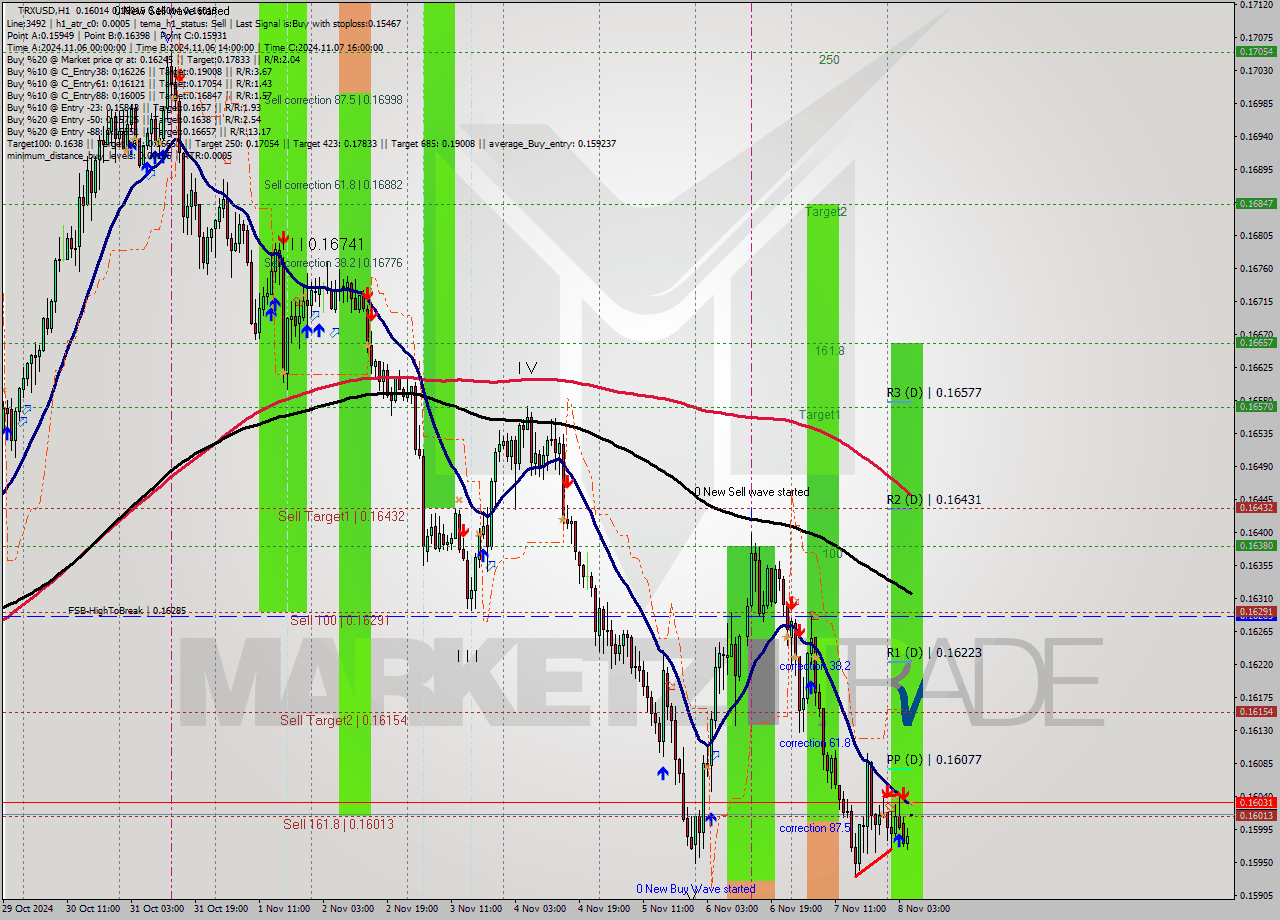Select the 'R3 (D) | 0.16577' pivot label

tap(934, 393)
